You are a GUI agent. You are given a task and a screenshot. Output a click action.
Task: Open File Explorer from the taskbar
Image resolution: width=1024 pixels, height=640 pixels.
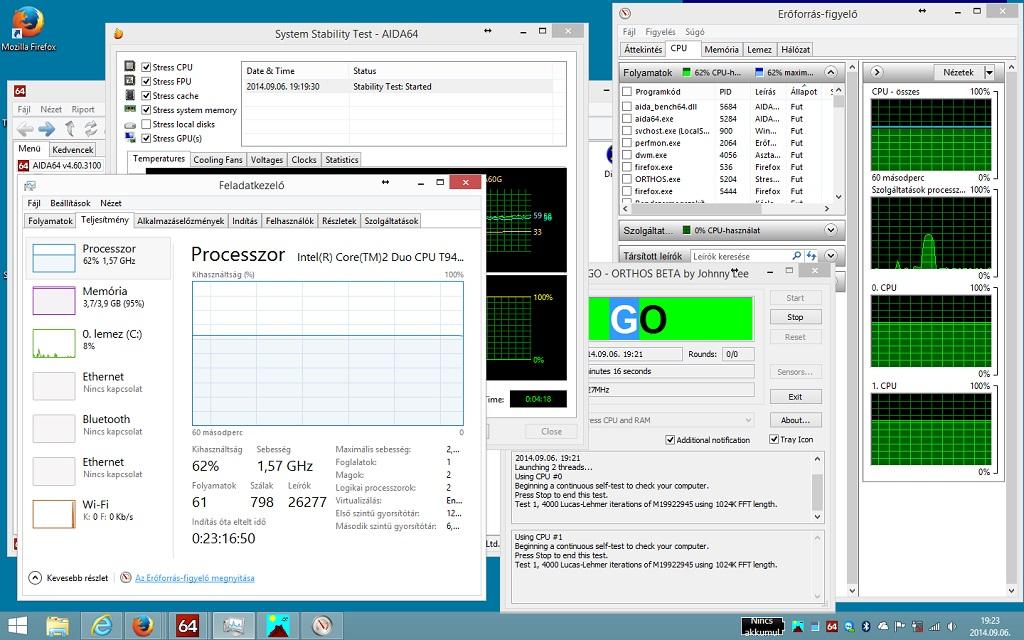57,626
